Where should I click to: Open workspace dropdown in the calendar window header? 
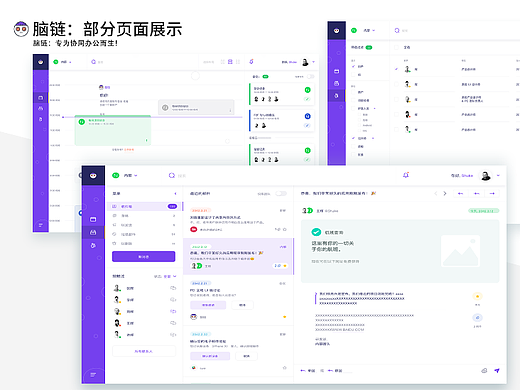(65, 62)
